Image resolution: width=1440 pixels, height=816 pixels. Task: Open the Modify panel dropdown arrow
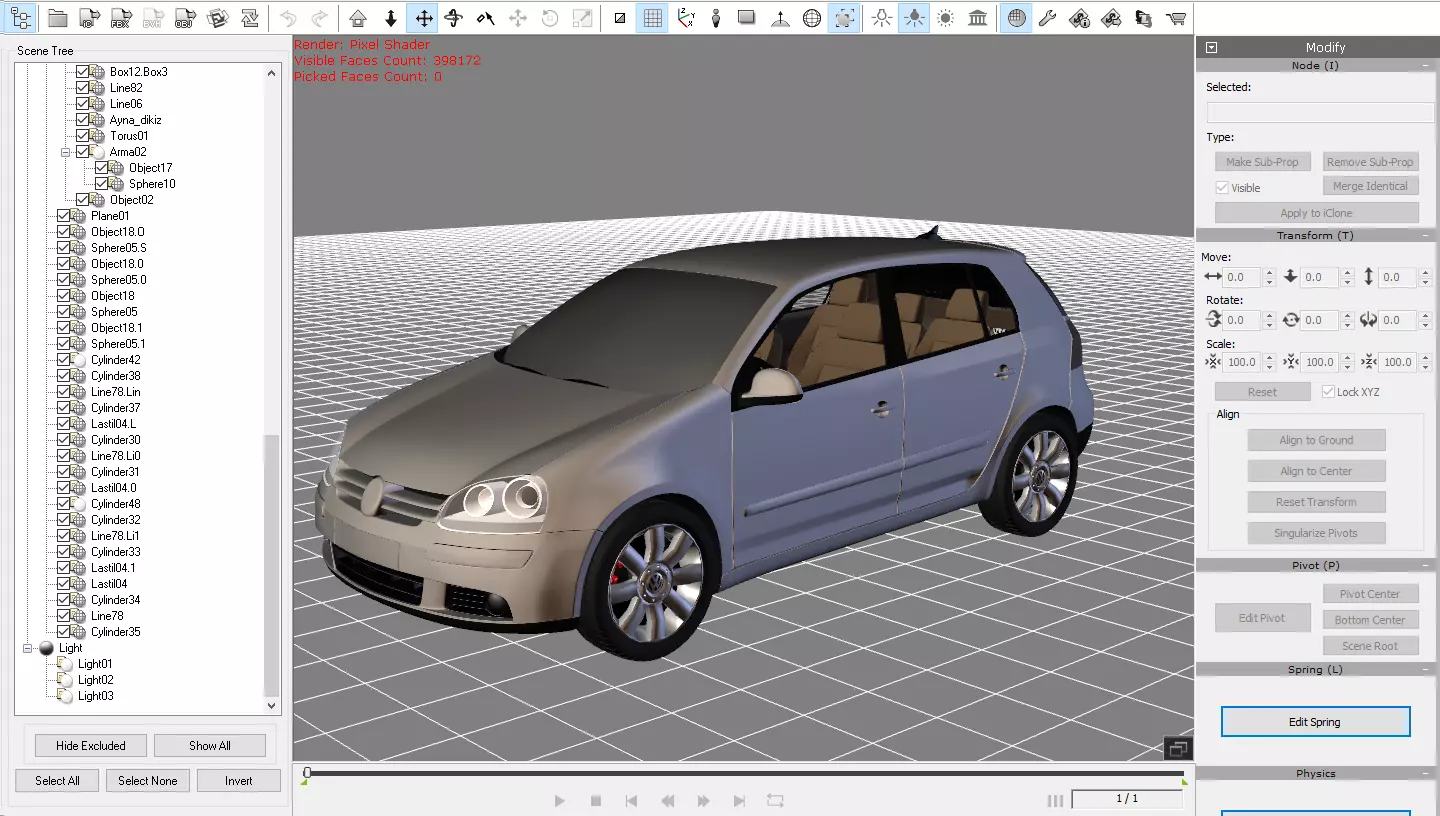pos(1212,47)
